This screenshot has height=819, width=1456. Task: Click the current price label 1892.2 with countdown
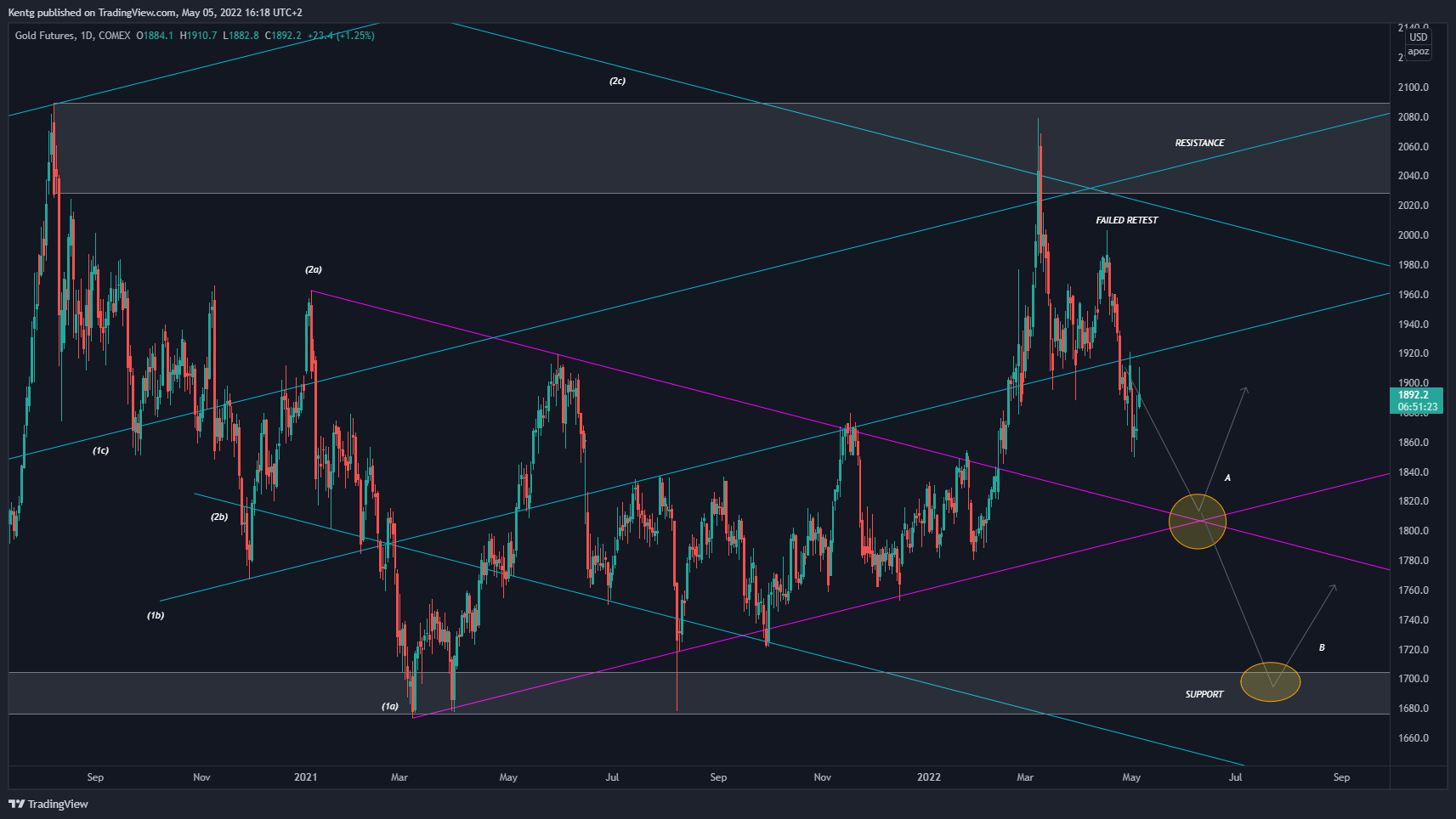pyautogui.click(x=1417, y=401)
